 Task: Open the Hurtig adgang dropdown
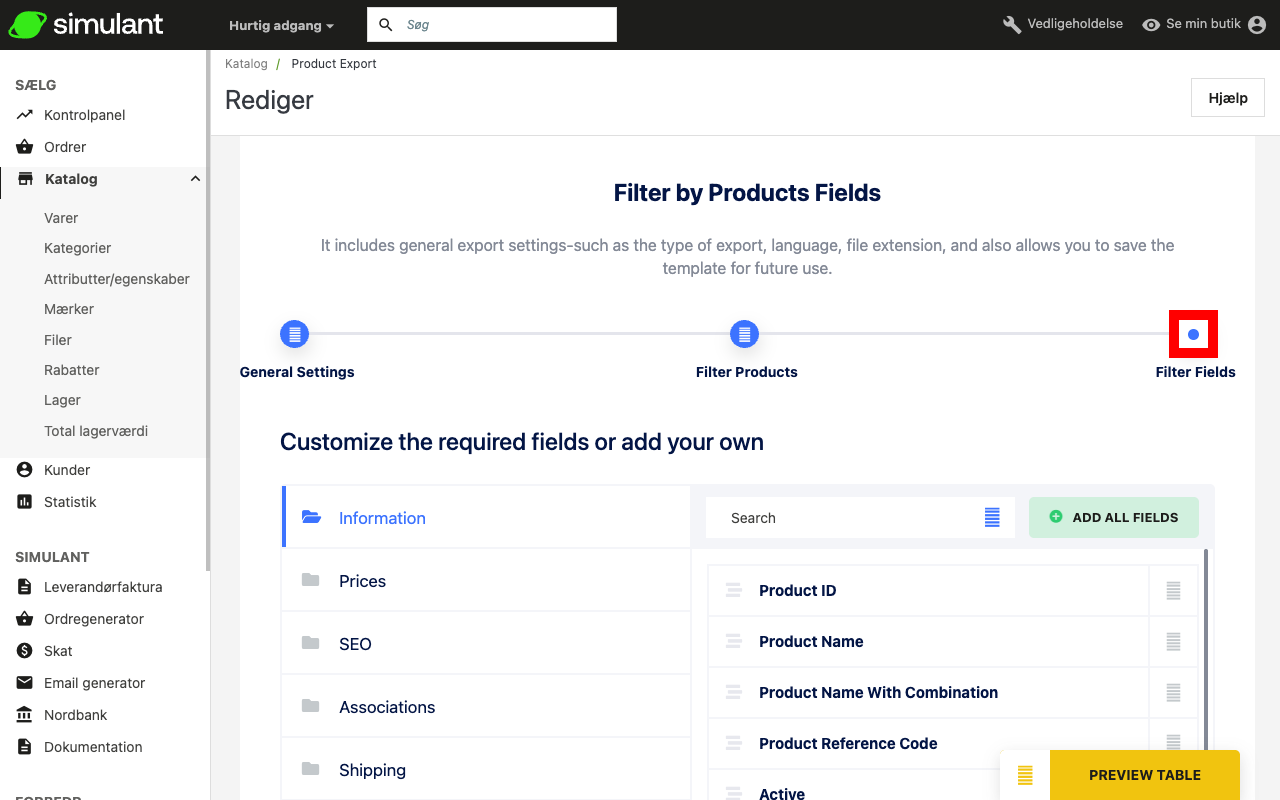click(x=281, y=25)
